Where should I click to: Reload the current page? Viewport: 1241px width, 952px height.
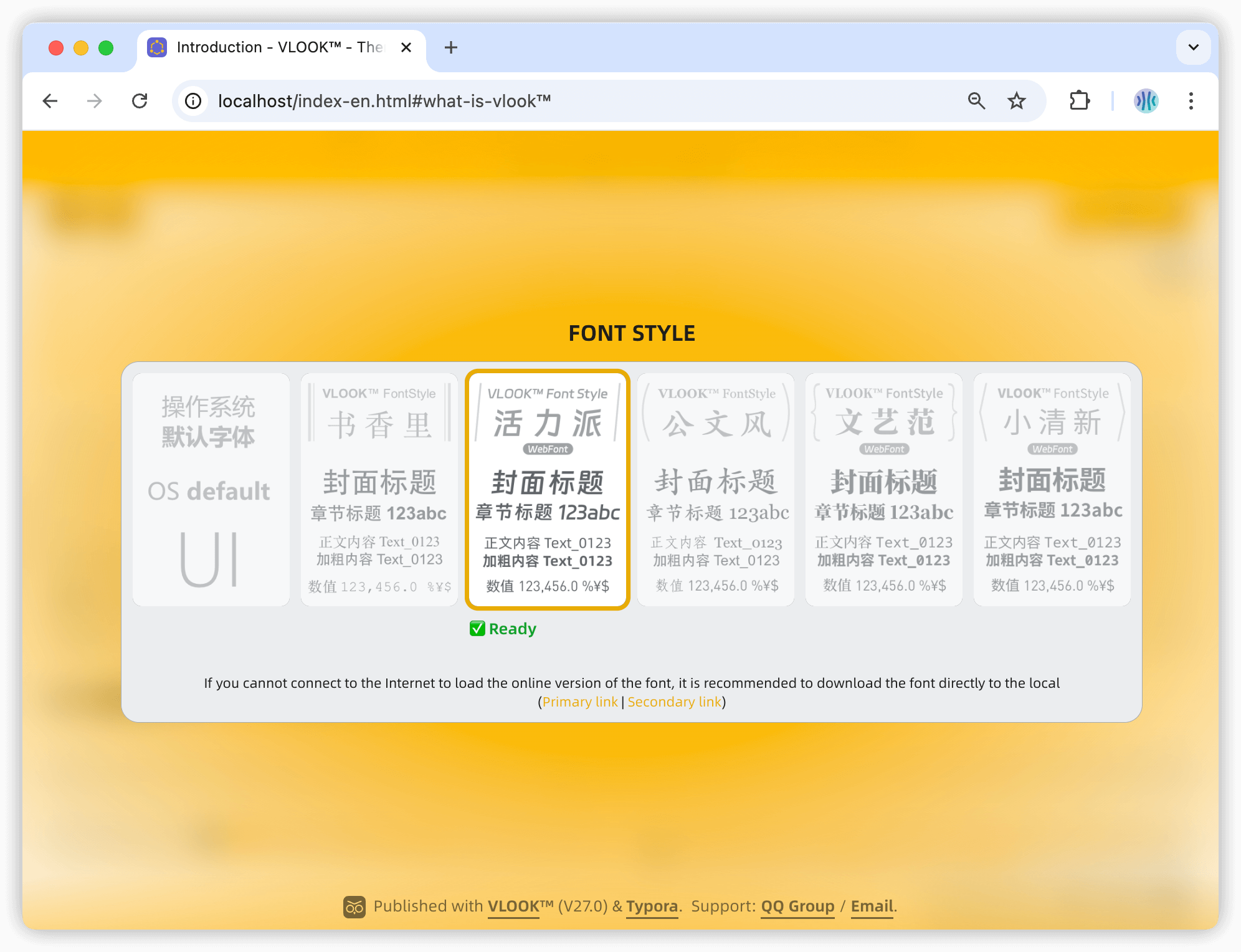pyautogui.click(x=140, y=101)
